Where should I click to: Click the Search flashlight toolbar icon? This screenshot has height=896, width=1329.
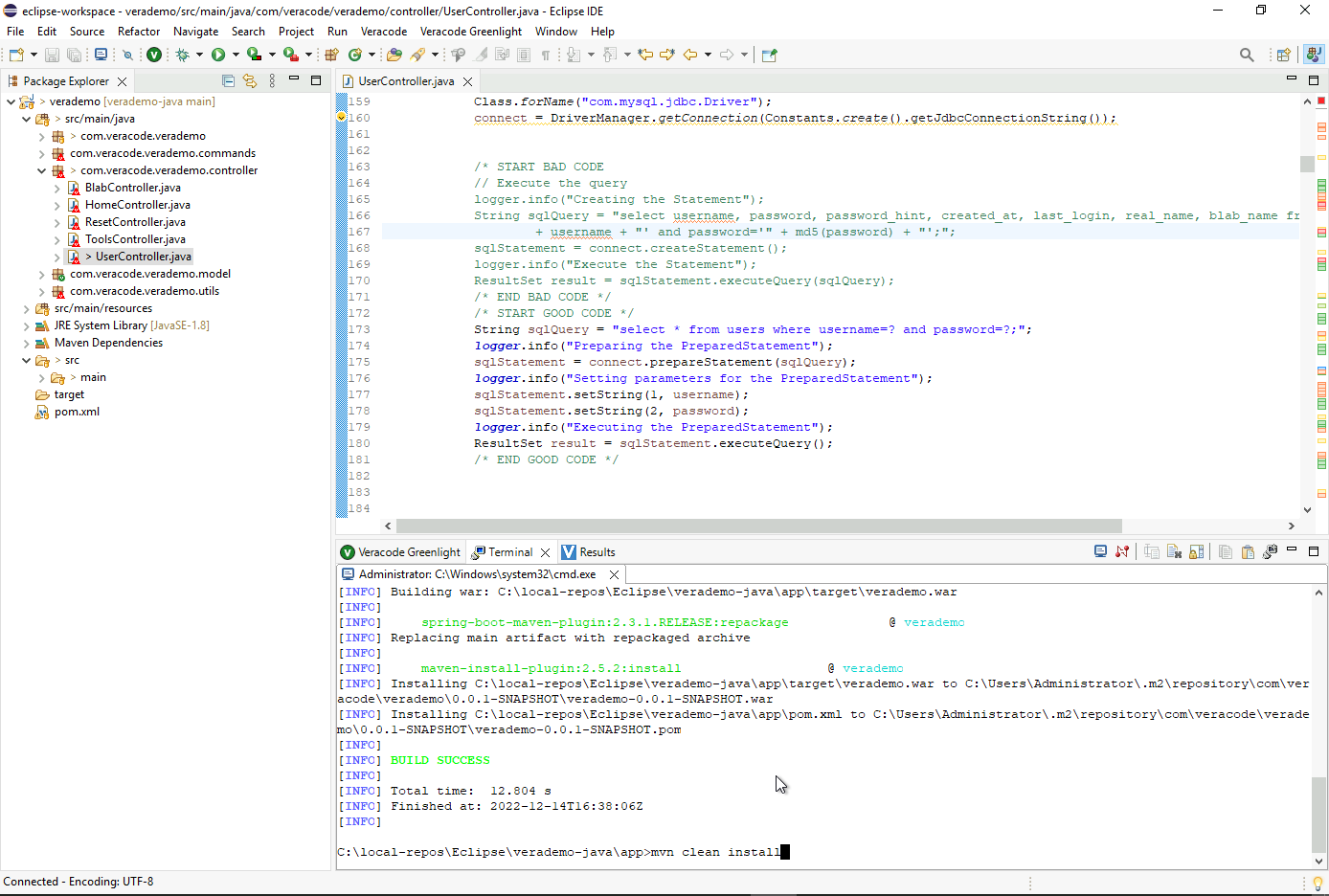point(417,55)
